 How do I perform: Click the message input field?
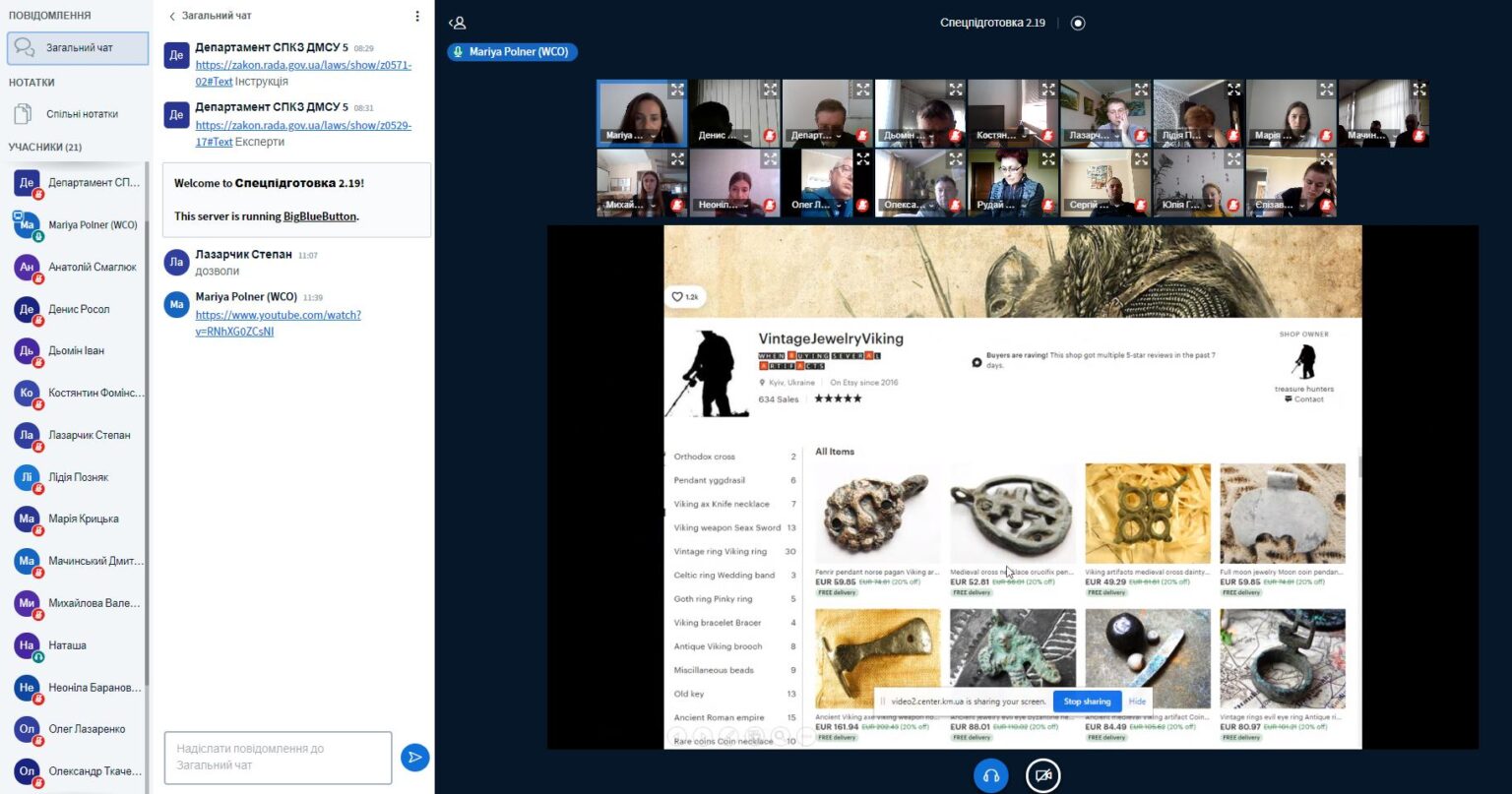click(278, 757)
